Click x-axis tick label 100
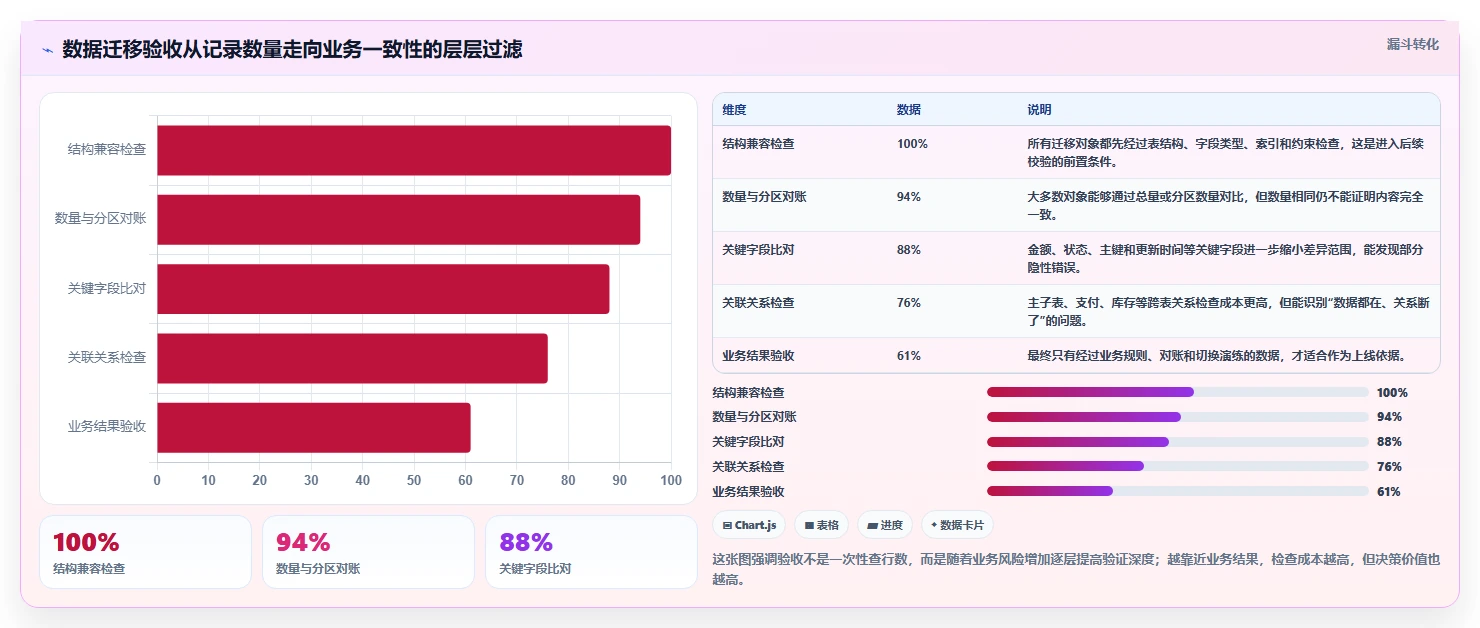 [671, 480]
